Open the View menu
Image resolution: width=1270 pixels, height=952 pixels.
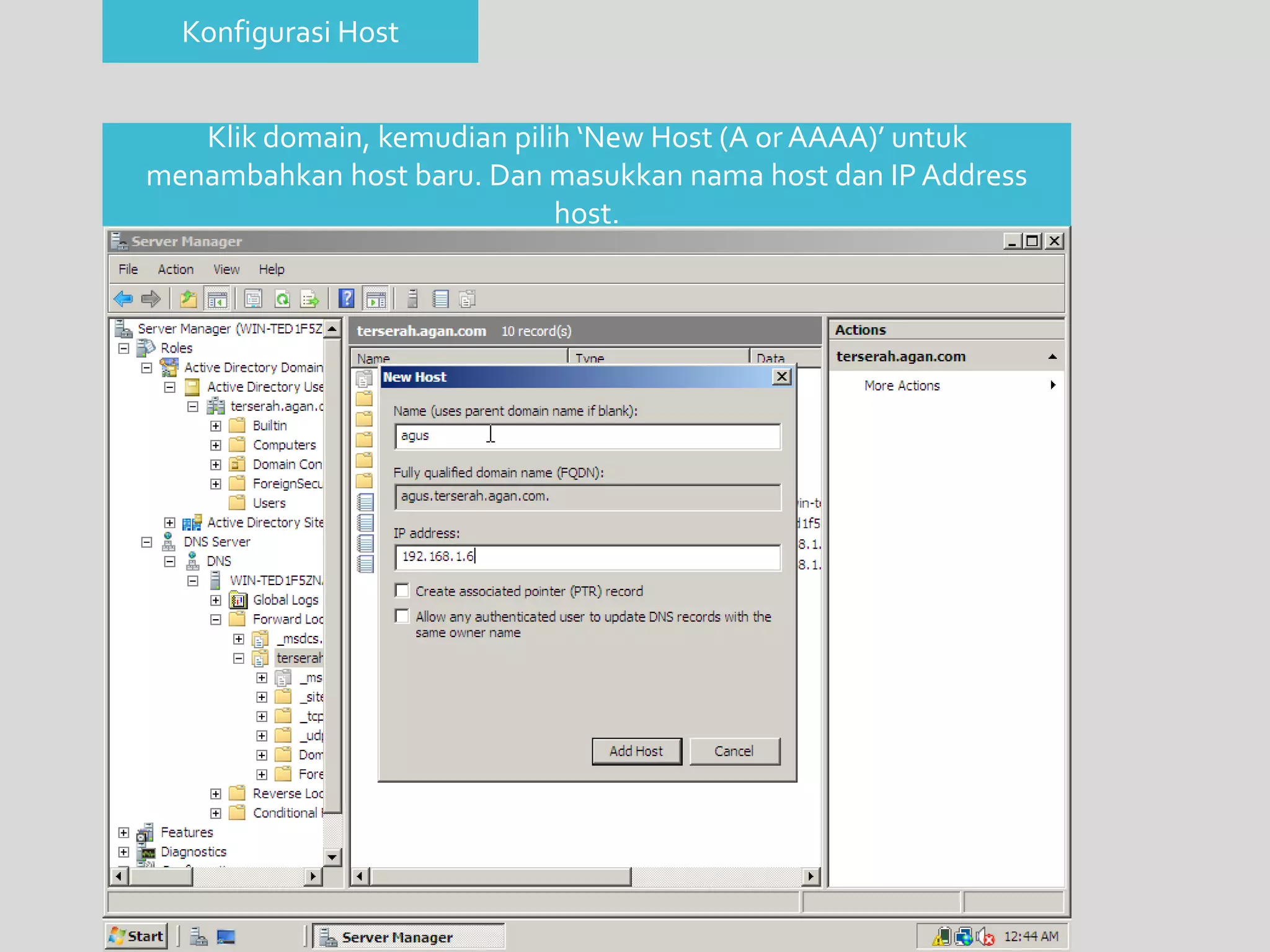coord(226,270)
